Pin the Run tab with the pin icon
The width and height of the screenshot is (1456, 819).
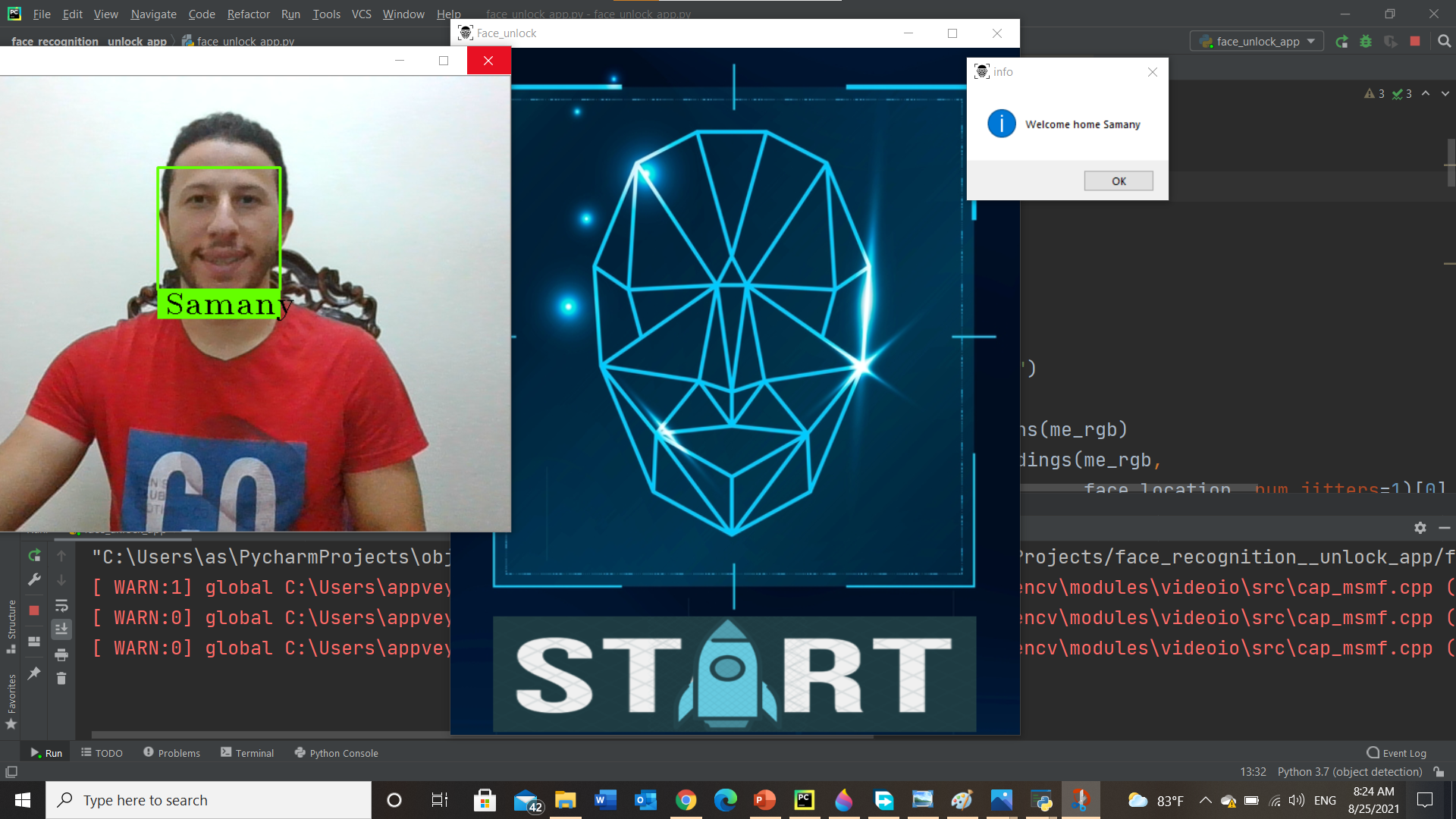click(x=34, y=673)
